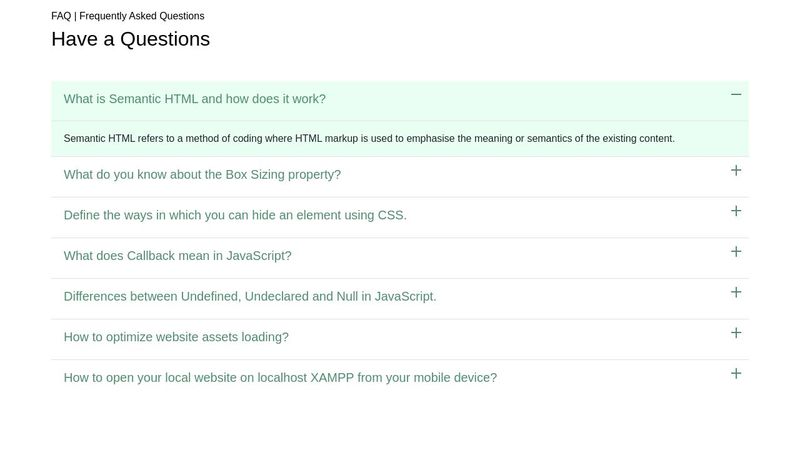Click plus icon for localhost XAMPP question

pos(736,373)
